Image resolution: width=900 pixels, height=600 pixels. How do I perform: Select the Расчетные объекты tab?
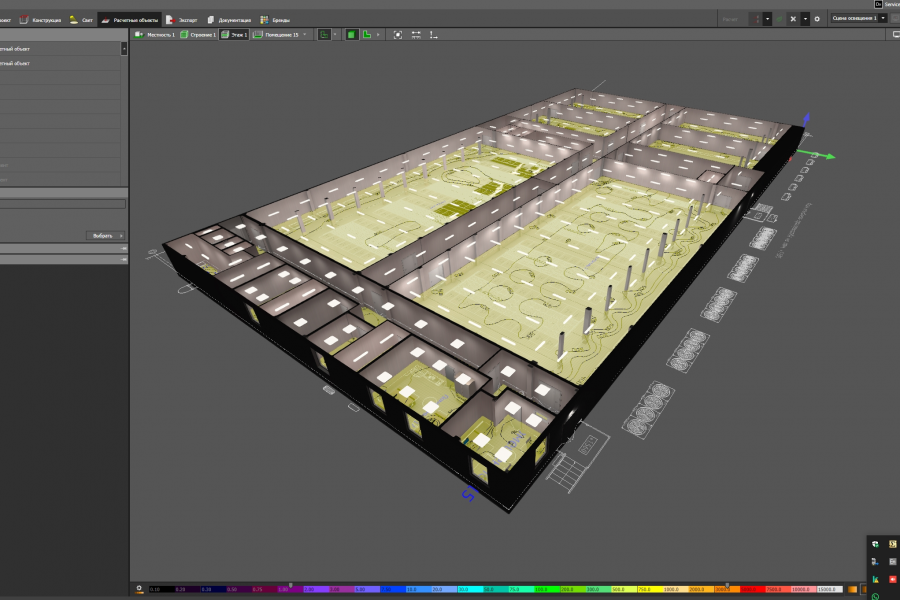(130, 20)
